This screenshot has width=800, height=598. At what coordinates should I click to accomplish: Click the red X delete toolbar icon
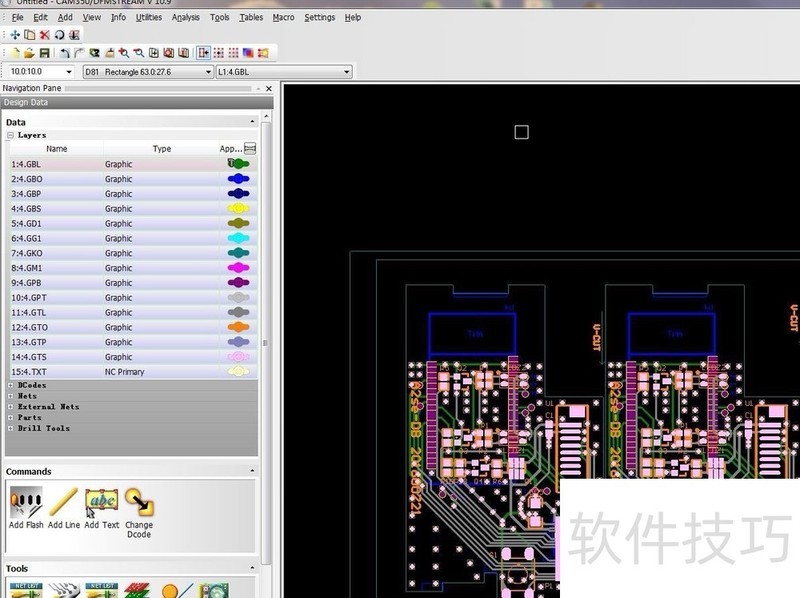coord(45,34)
